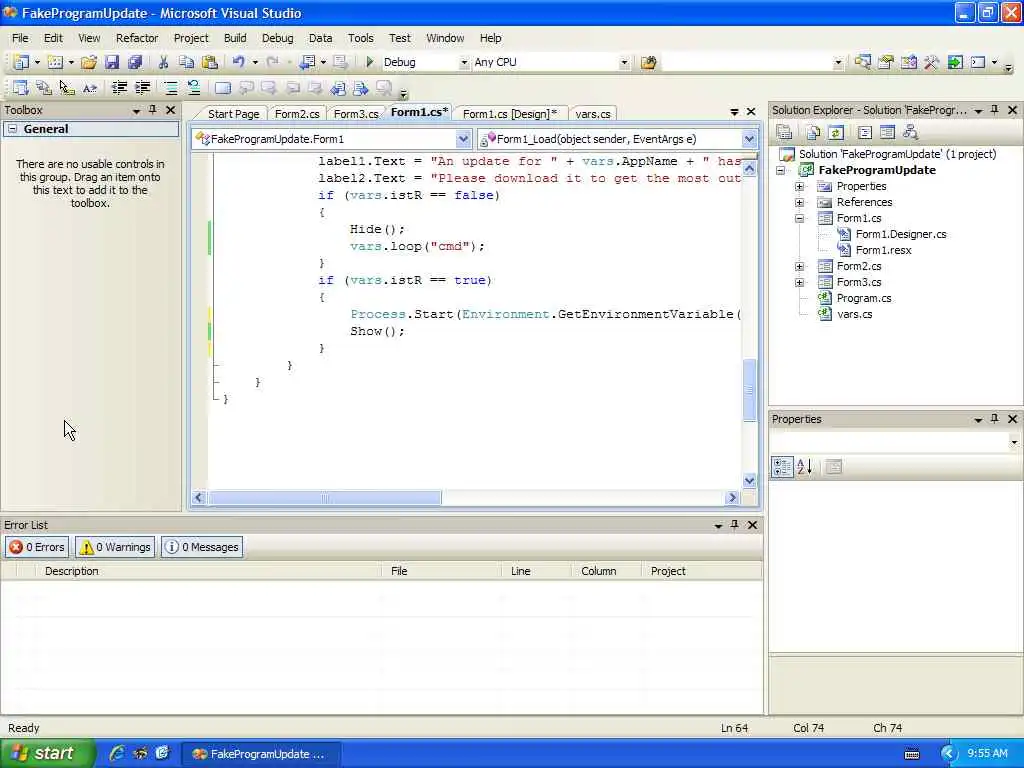Click View Class Diagram icon in Solution Explorer
Viewport: 1024px width, 768px height.
(x=910, y=133)
